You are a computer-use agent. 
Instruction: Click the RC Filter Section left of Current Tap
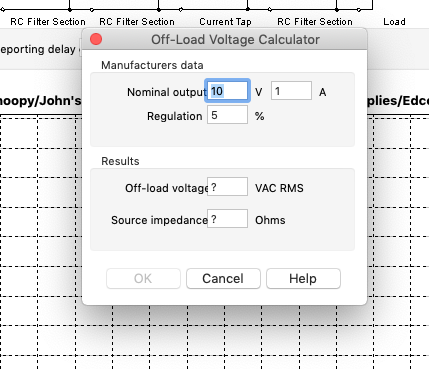137,22
